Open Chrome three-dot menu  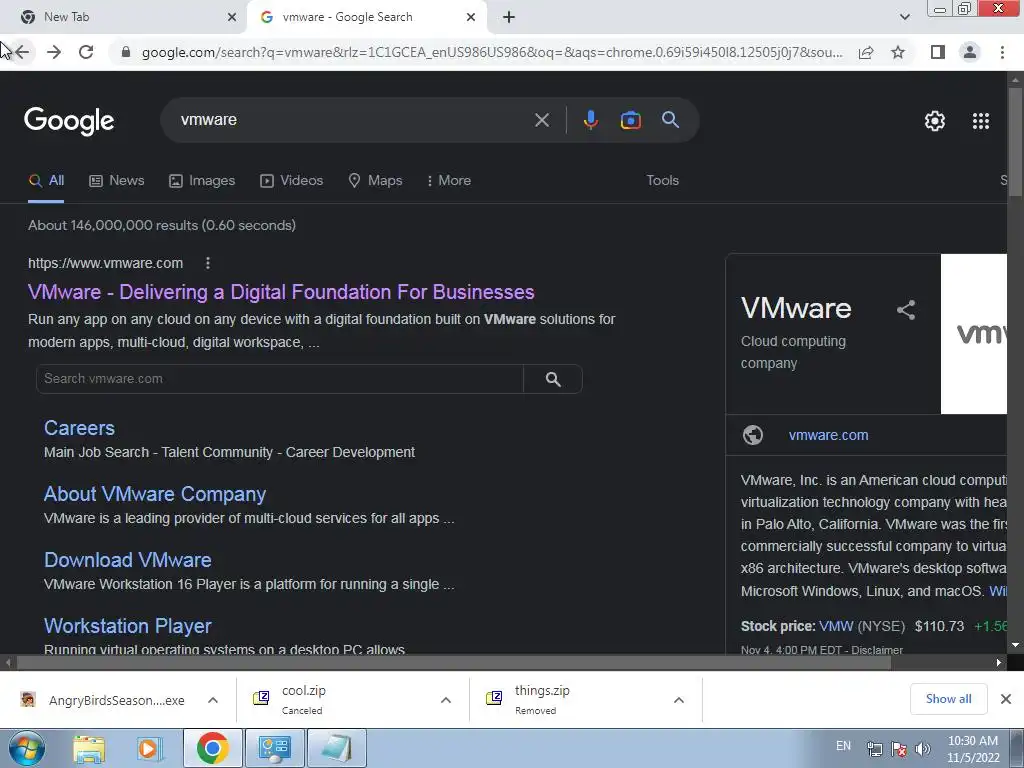point(1002,52)
